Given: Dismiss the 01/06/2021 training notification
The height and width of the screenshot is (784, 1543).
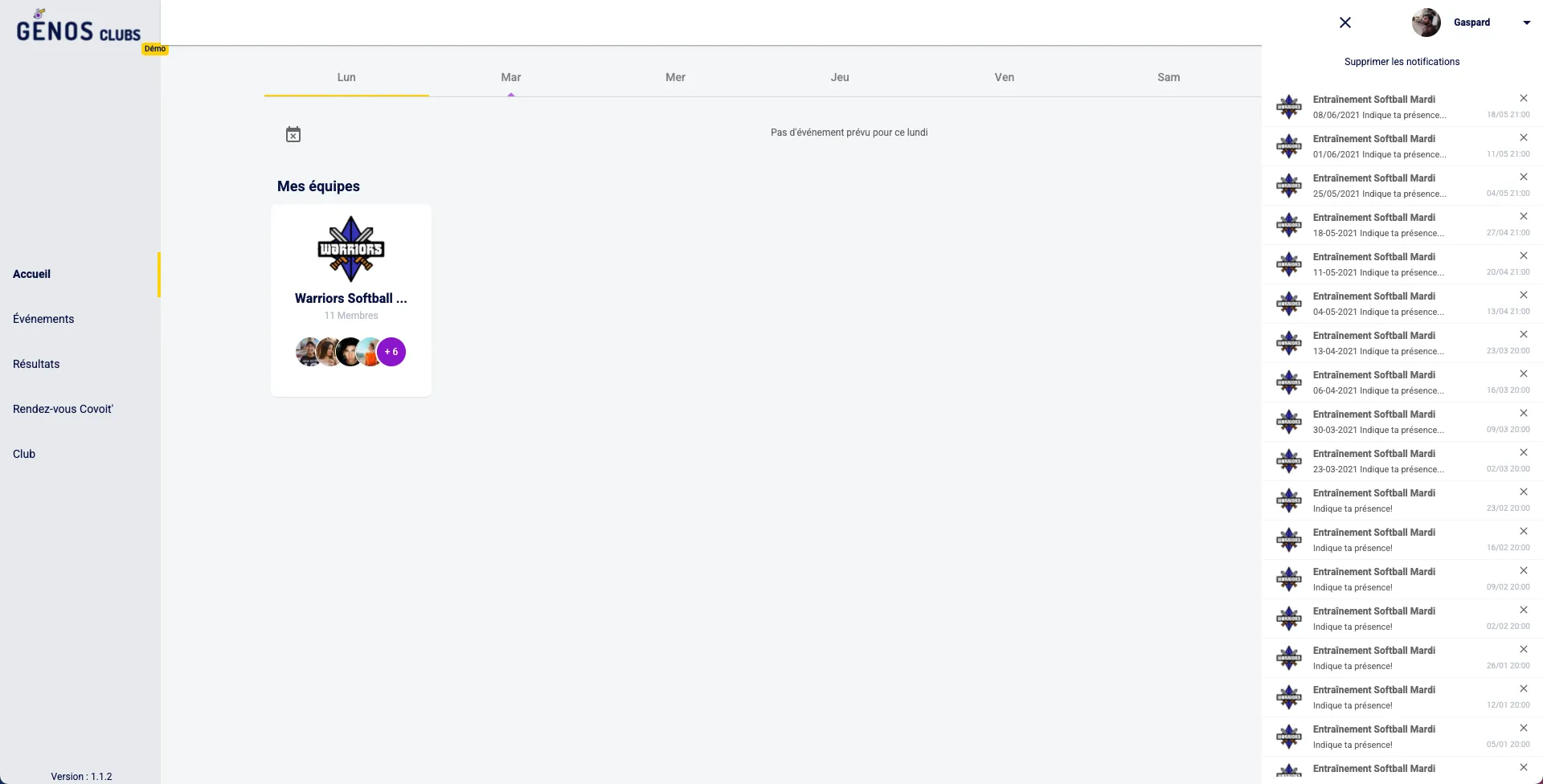Looking at the screenshot, I should click(x=1523, y=137).
